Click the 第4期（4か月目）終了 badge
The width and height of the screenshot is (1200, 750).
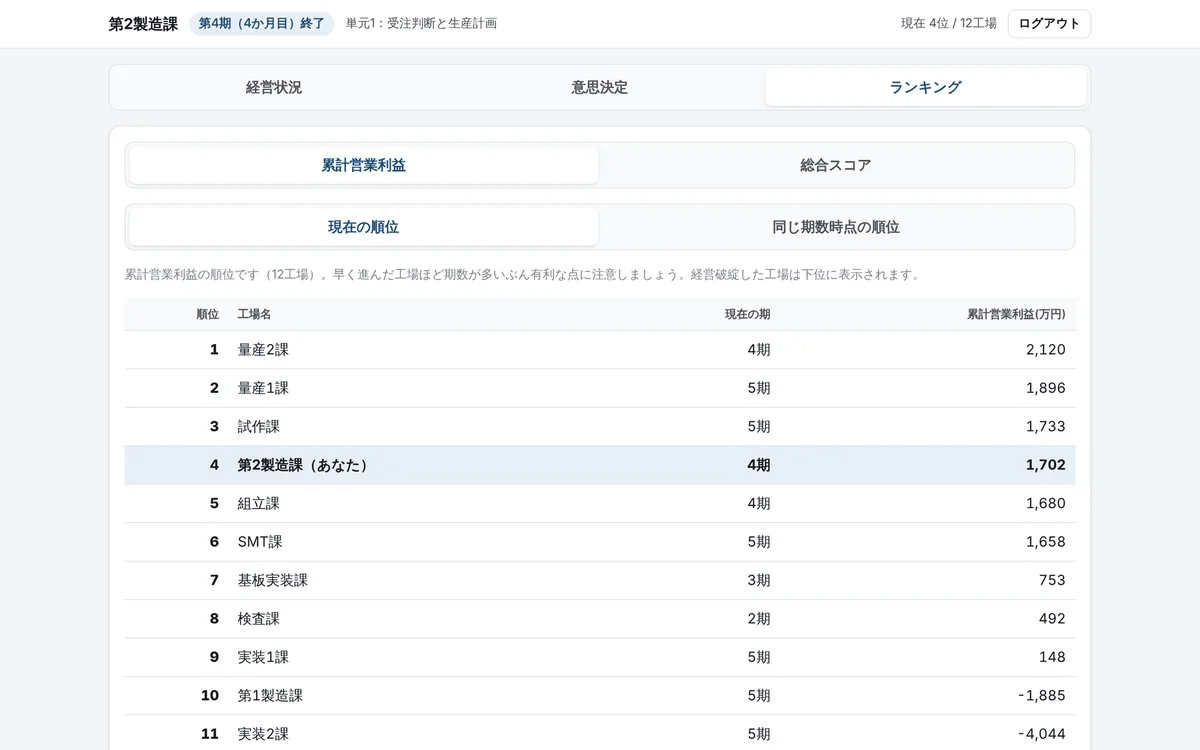[x=262, y=24]
